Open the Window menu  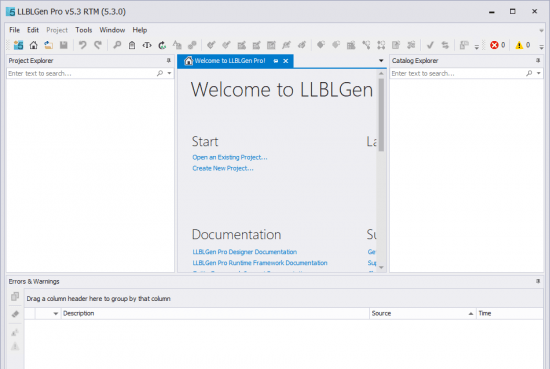tap(112, 30)
